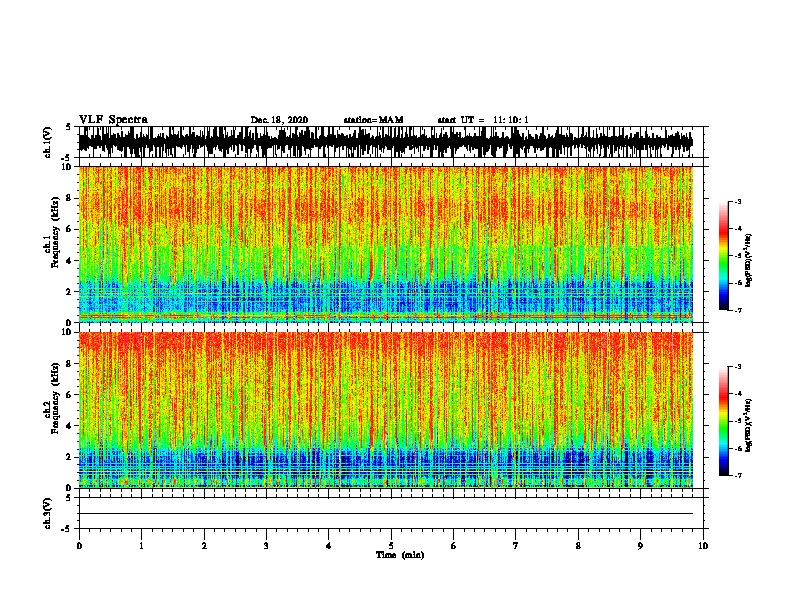The width and height of the screenshot is (792, 612).
Task: Click the -5 V tick on ch.3 waveform
Action: 67,529
